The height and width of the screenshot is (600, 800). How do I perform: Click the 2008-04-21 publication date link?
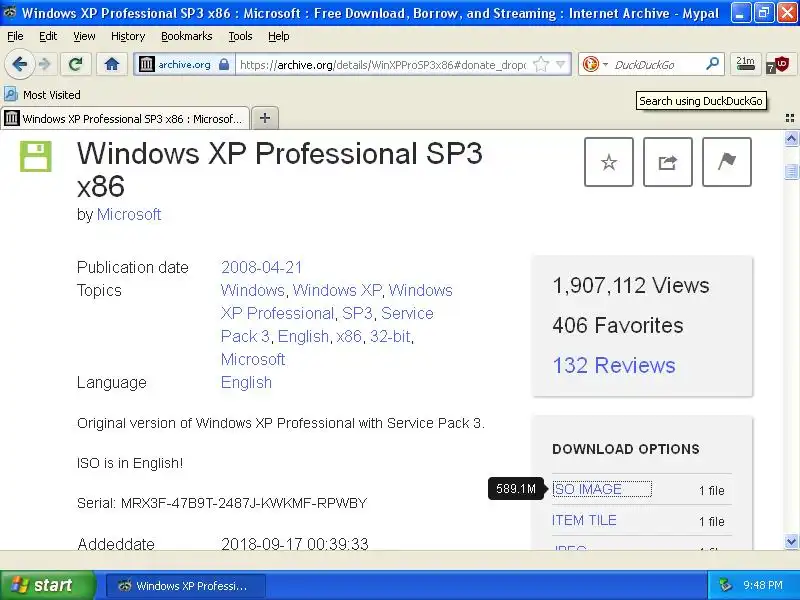[x=261, y=267]
